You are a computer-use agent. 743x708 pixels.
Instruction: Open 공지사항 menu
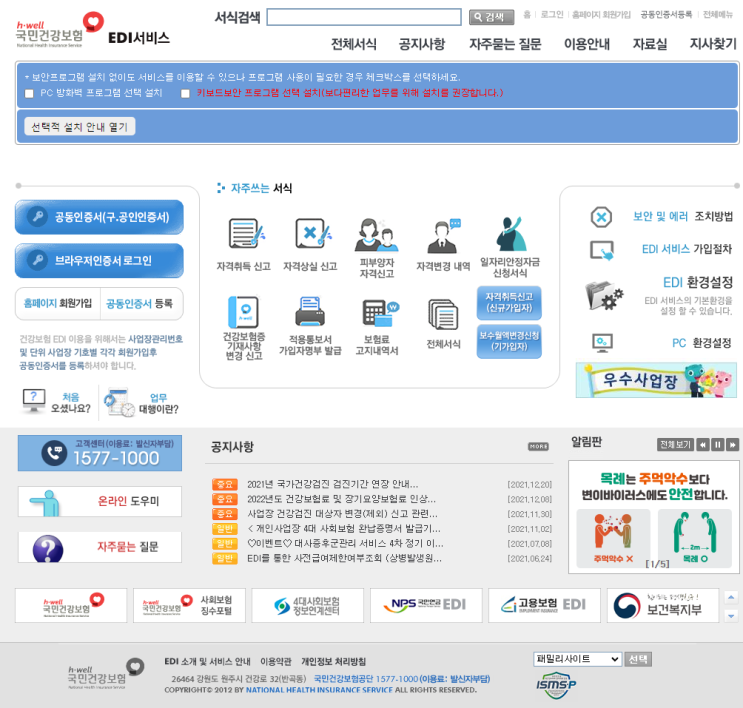[x=422, y=44]
